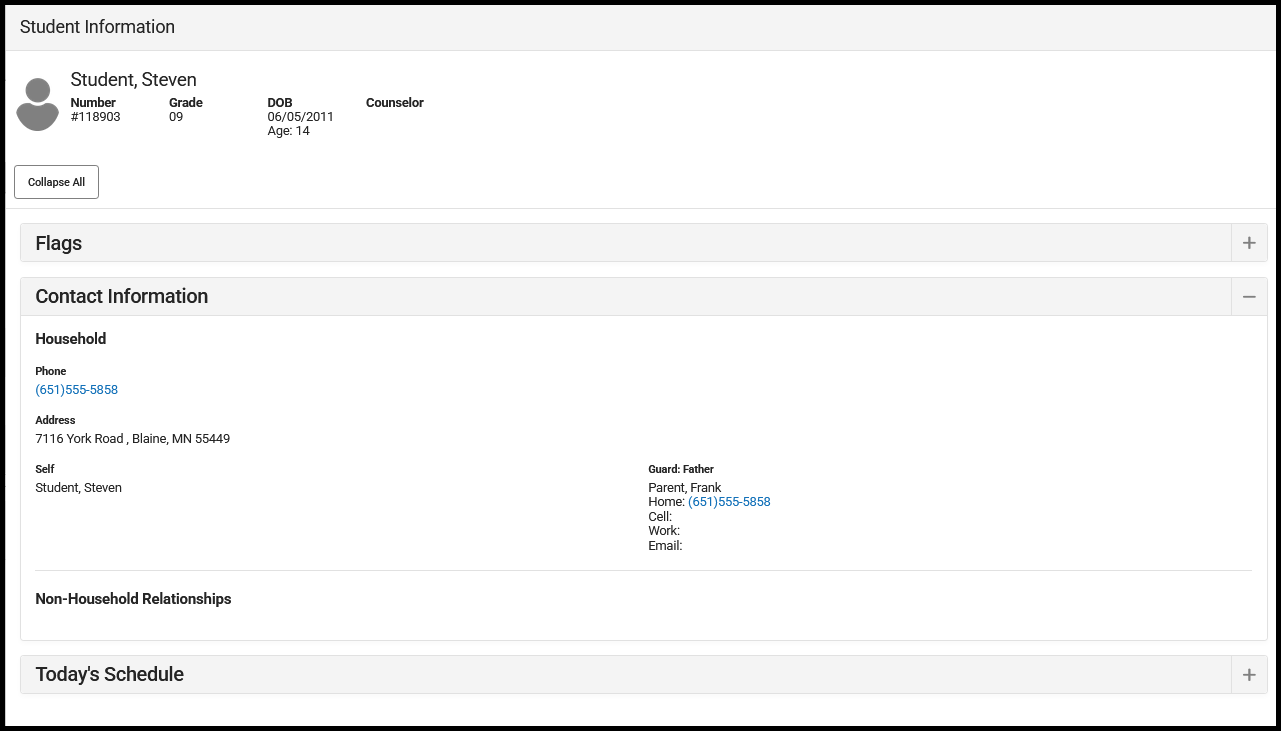Click the Household heading

click(x=70, y=339)
